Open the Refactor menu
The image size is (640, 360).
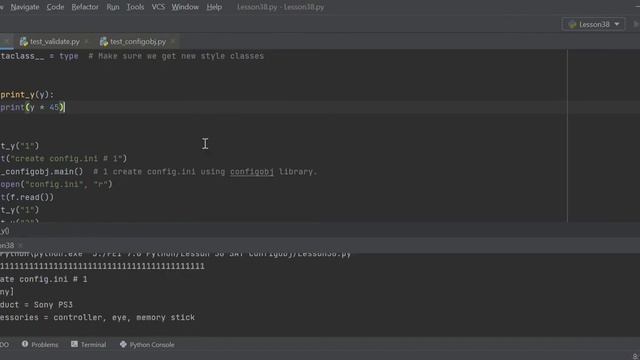point(85,7)
